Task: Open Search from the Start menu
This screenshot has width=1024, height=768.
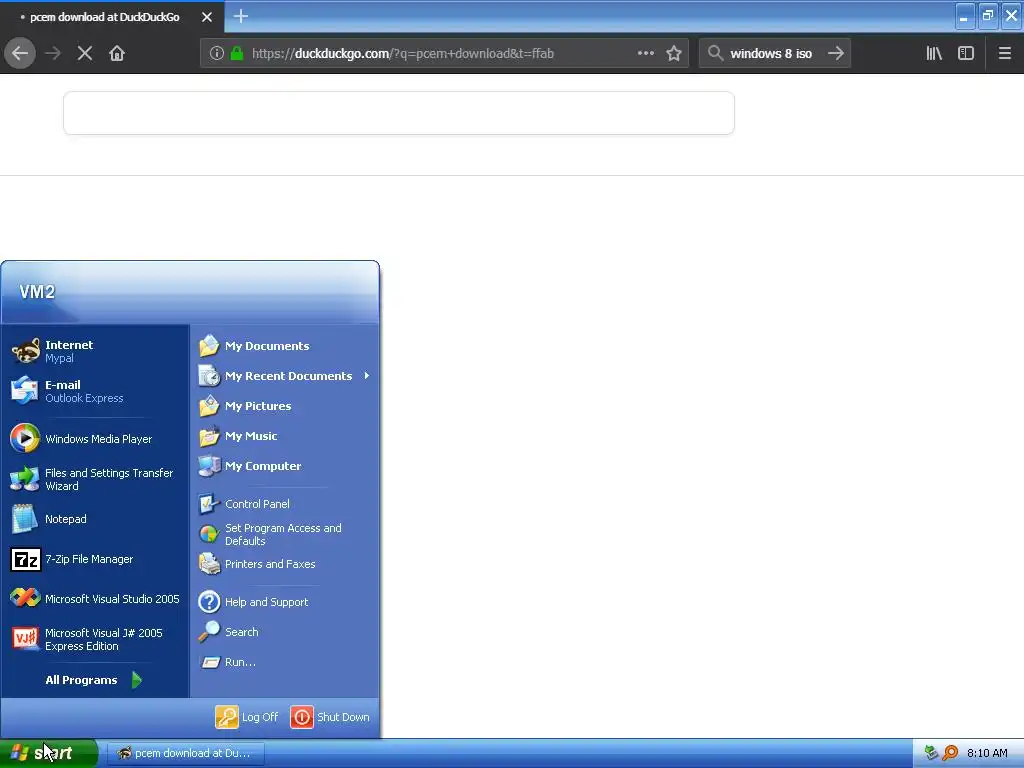Action: [285, 632]
